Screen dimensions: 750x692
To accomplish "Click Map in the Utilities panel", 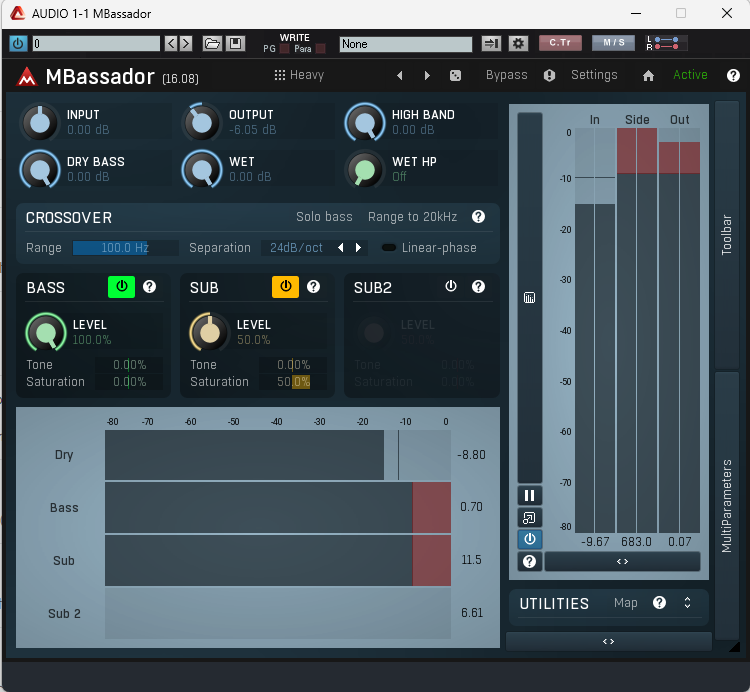I will (626, 603).
